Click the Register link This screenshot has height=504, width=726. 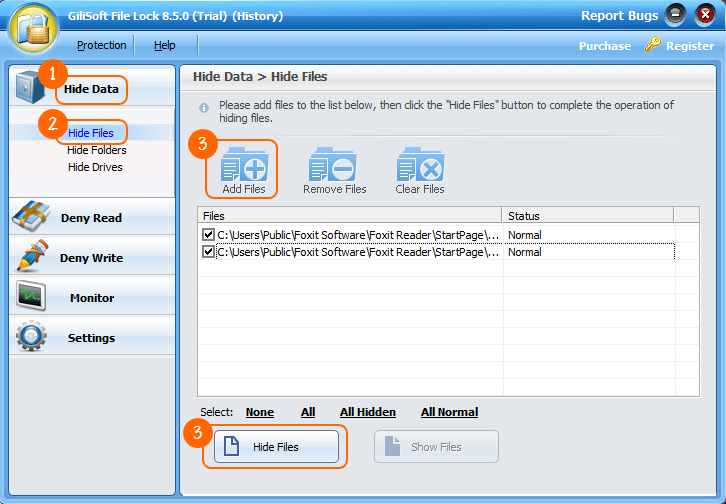(690, 46)
